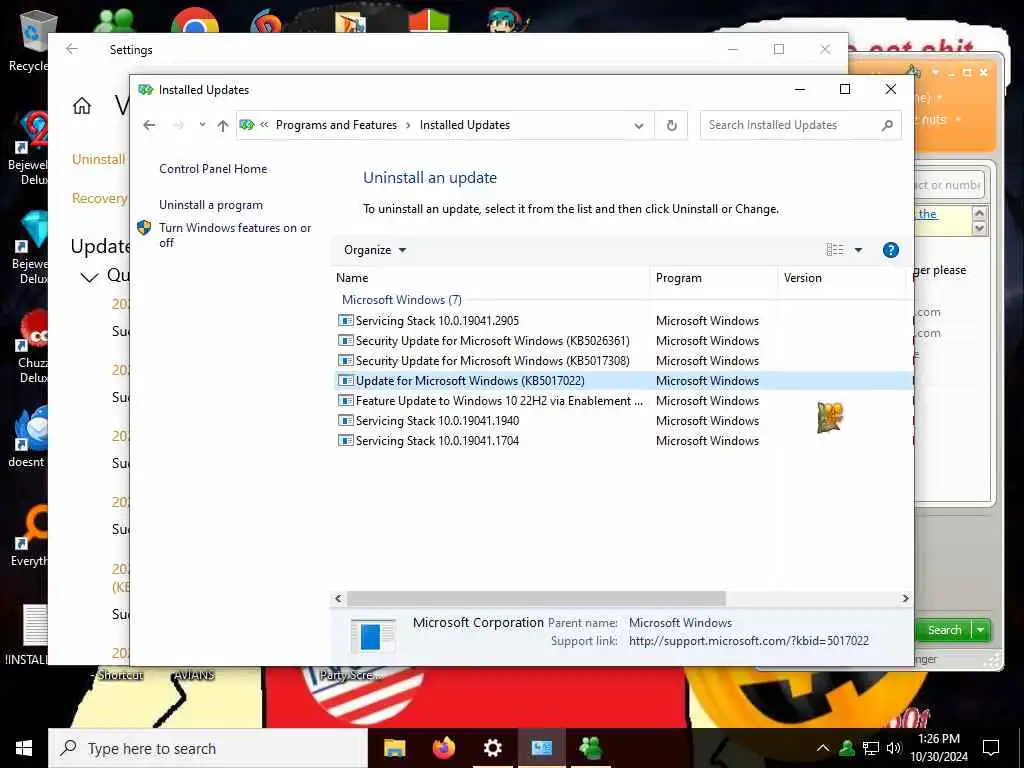Open Programs and Features breadcrumb
Viewport: 1024px width, 768px height.
336,125
